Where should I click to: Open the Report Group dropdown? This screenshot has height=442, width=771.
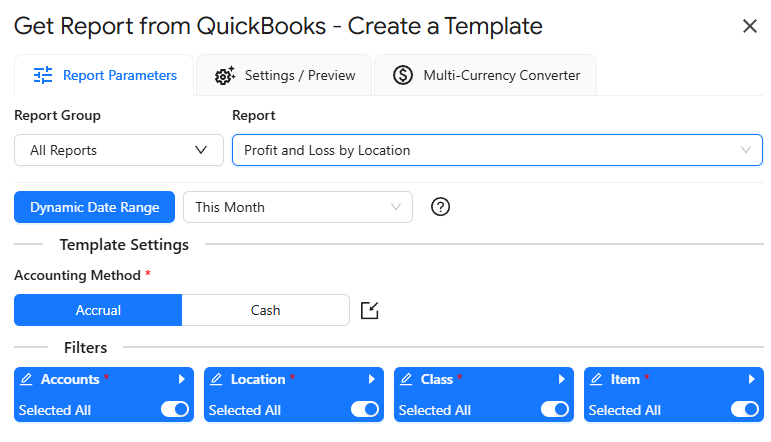(x=119, y=150)
